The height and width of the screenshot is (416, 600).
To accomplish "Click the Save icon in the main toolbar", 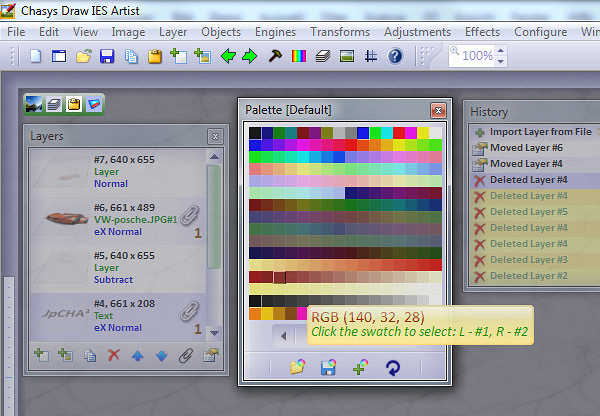I will click(x=107, y=56).
